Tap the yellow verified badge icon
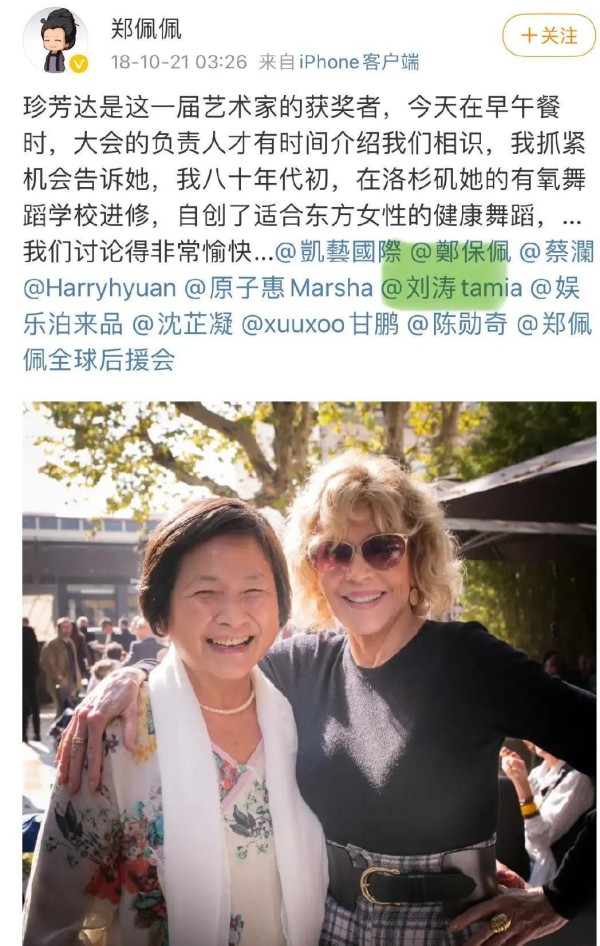The width and height of the screenshot is (600, 946). 79,63
